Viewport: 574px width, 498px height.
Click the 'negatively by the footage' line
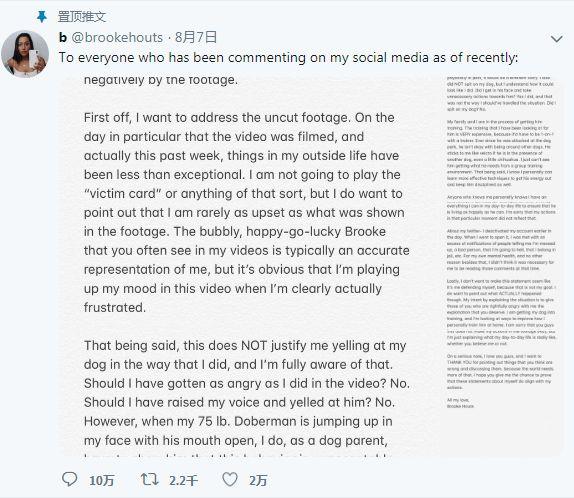pyautogui.click(x=161, y=80)
